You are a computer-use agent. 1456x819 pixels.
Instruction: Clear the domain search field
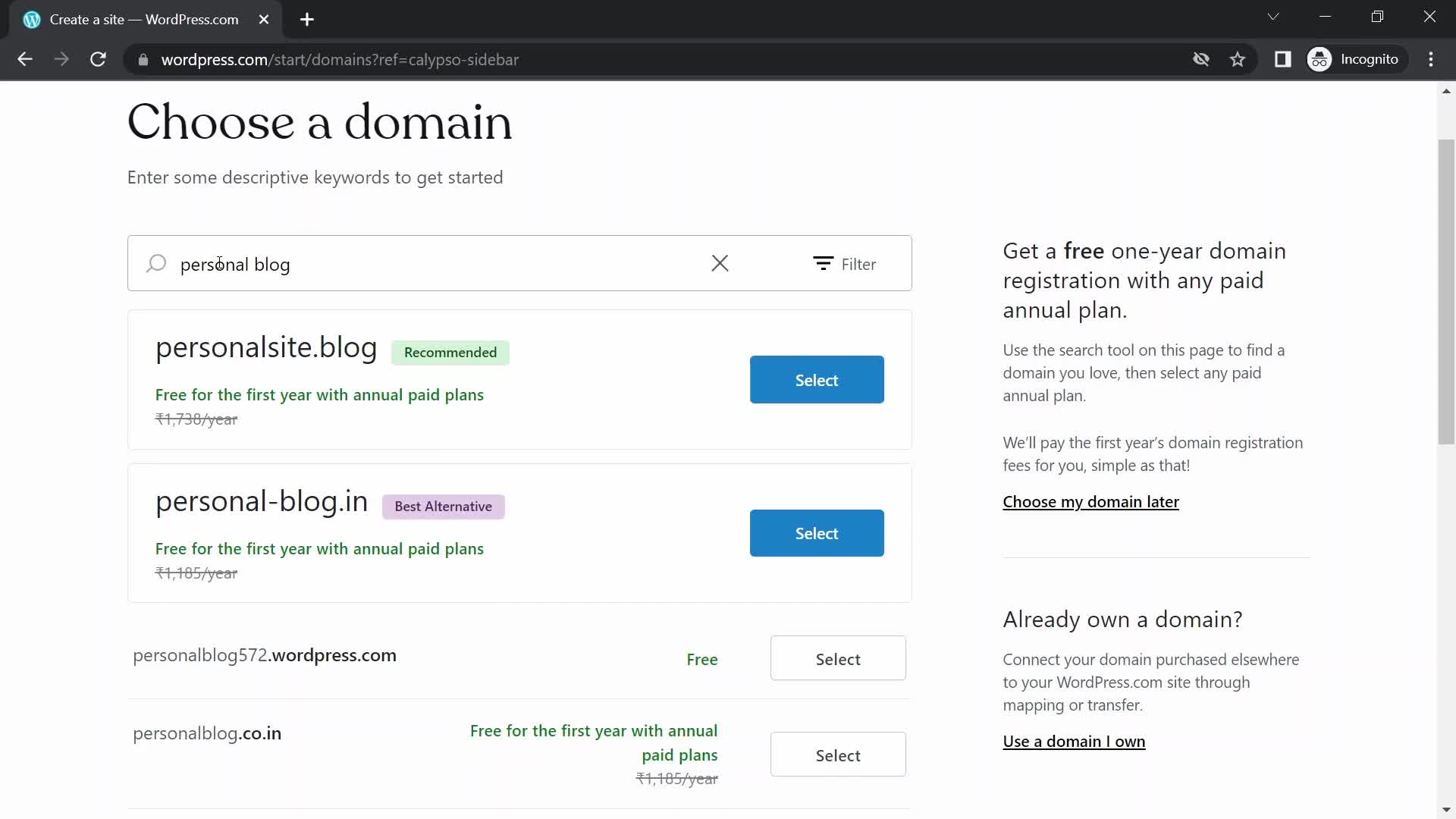point(720,263)
